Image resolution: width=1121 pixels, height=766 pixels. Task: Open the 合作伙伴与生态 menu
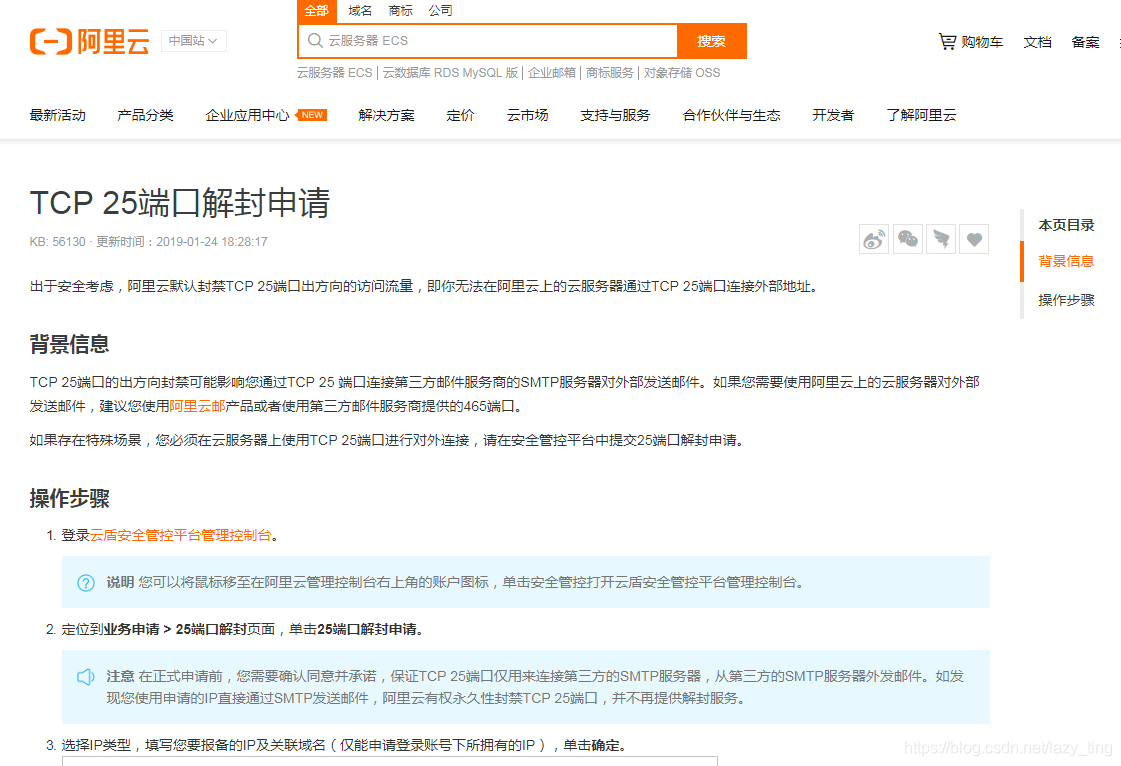pyautogui.click(x=731, y=115)
